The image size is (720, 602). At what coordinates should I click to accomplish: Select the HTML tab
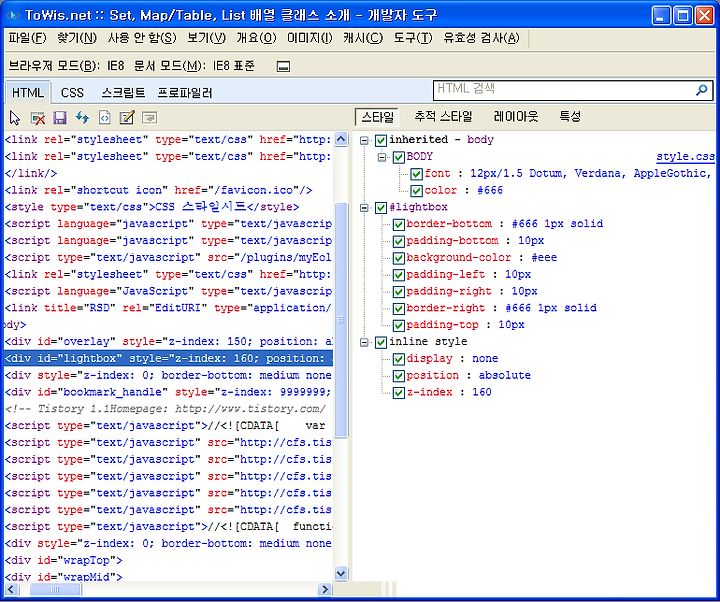pos(28,93)
